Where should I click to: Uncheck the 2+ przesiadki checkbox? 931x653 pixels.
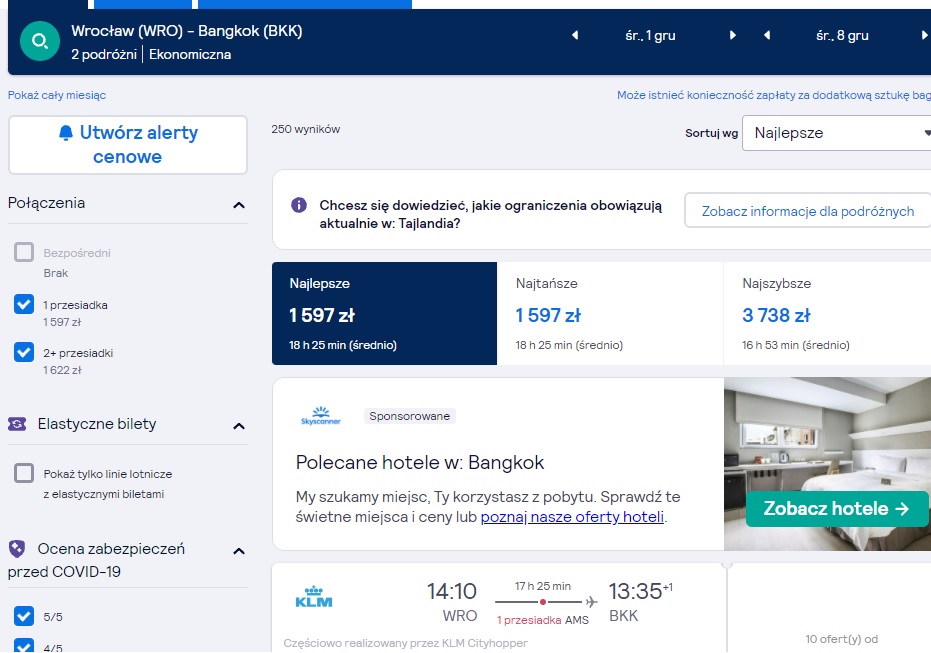pyautogui.click(x=24, y=352)
